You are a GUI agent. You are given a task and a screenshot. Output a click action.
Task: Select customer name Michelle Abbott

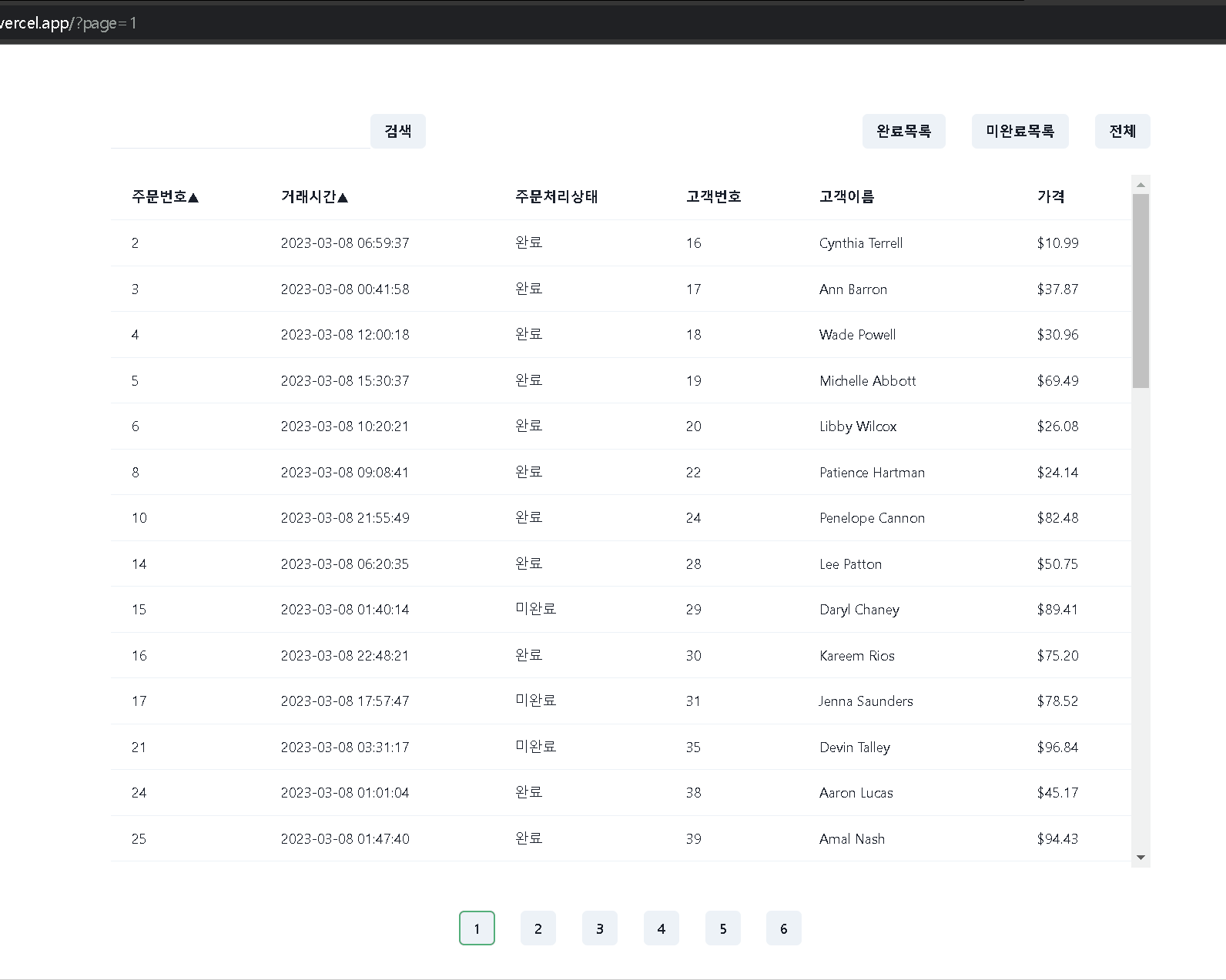[868, 381]
